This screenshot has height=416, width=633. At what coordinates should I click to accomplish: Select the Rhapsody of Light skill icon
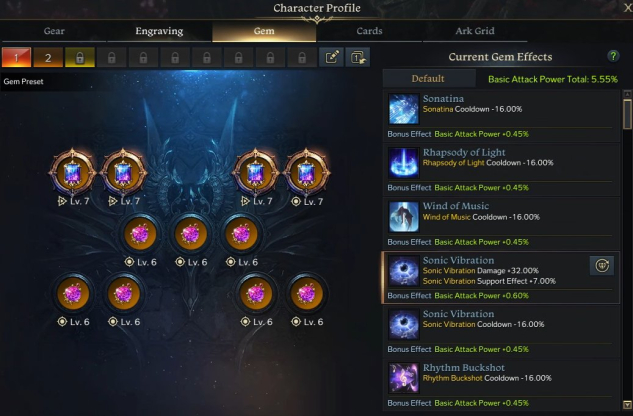coord(403,163)
